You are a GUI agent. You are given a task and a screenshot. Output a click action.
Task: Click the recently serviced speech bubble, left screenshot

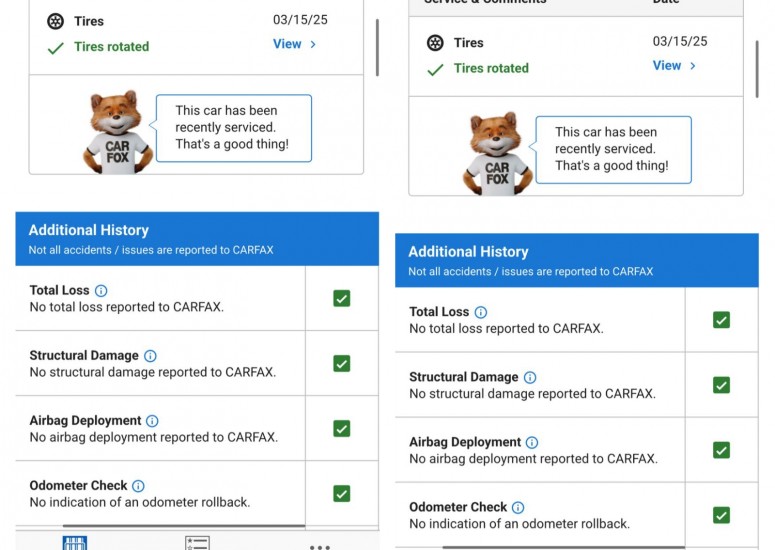click(233, 128)
